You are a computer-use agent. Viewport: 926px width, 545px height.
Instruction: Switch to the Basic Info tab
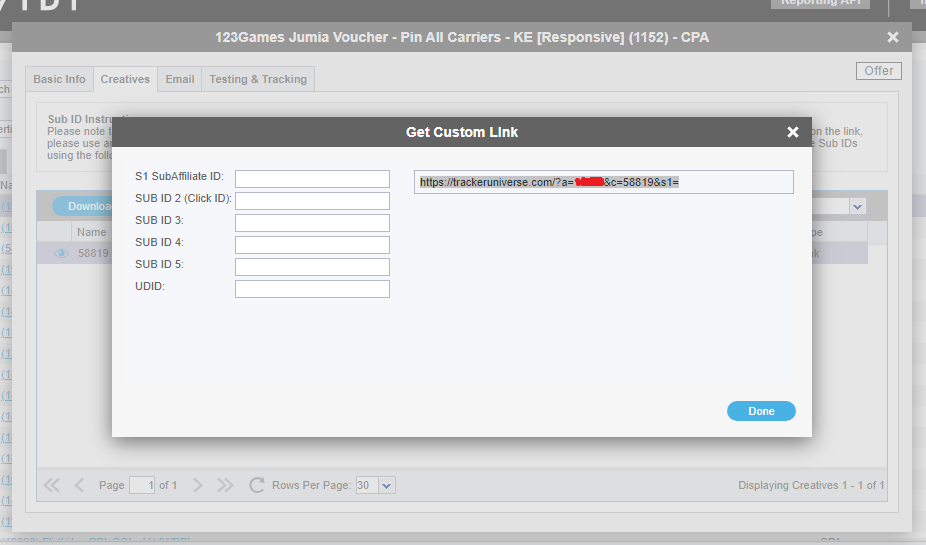click(59, 79)
